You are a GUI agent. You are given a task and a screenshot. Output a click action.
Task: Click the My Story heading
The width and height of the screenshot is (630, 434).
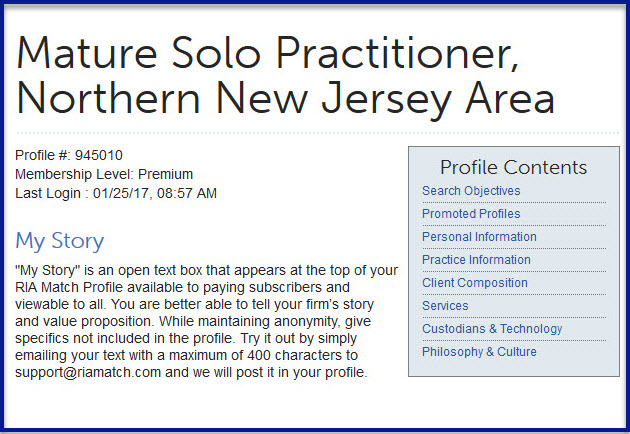tap(59, 241)
